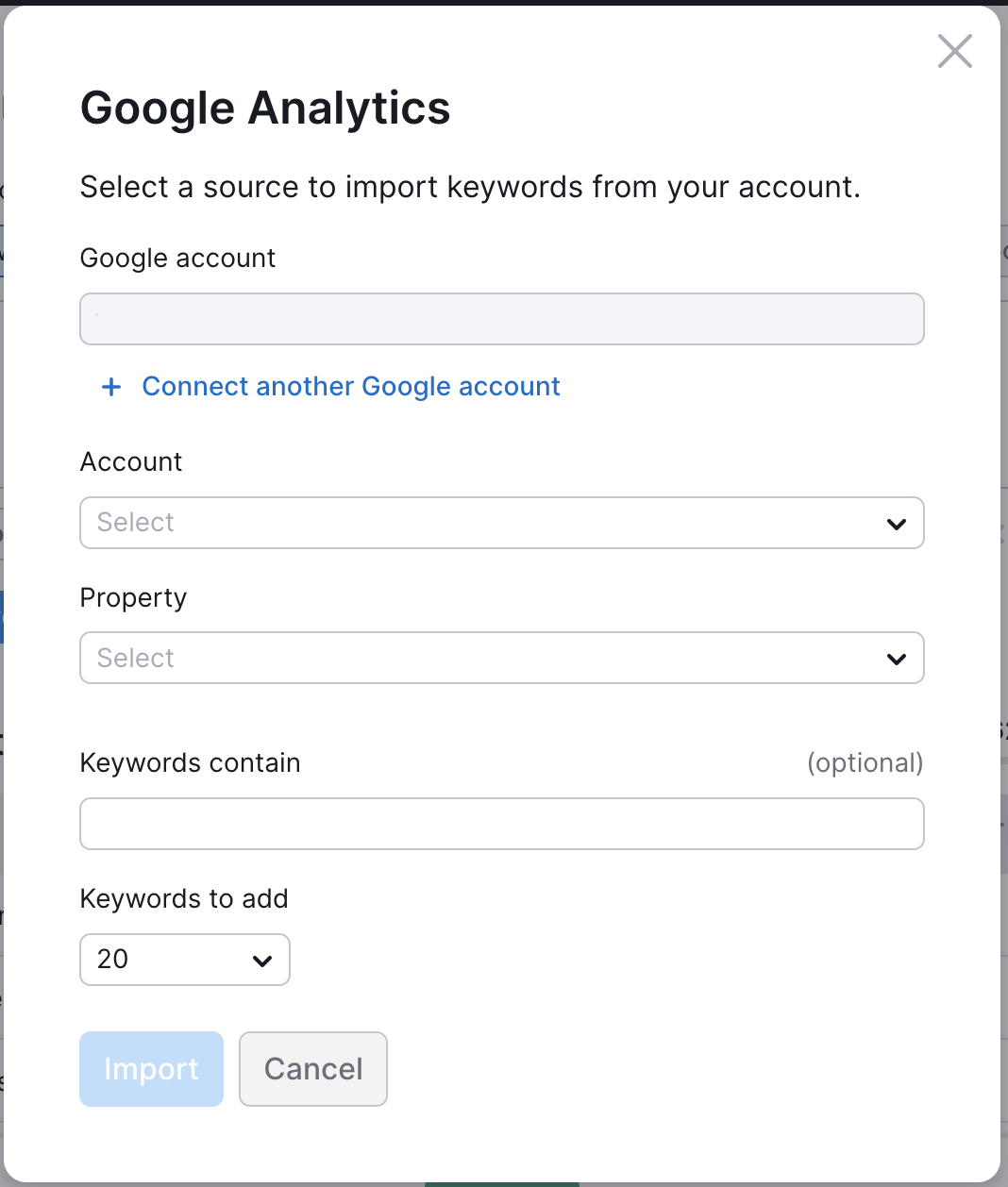This screenshot has width=1008, height=1187.
Task: Click the Property dropdown chevron
Action: click(x=895, y=658)
